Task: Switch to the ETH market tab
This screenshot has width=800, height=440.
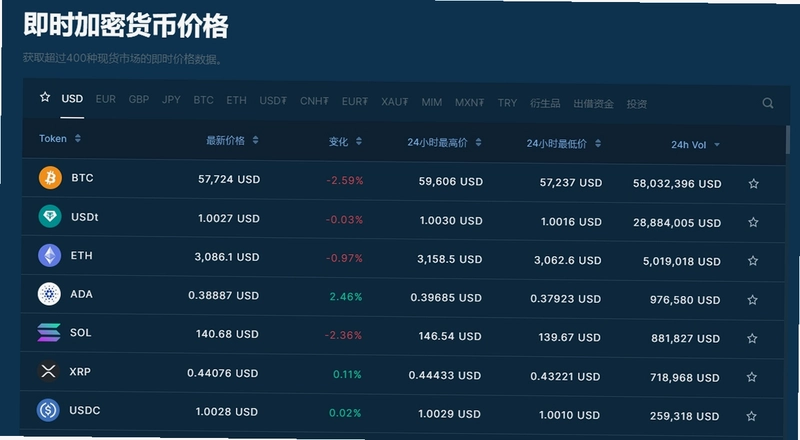Action: click(x=236, y=100)
